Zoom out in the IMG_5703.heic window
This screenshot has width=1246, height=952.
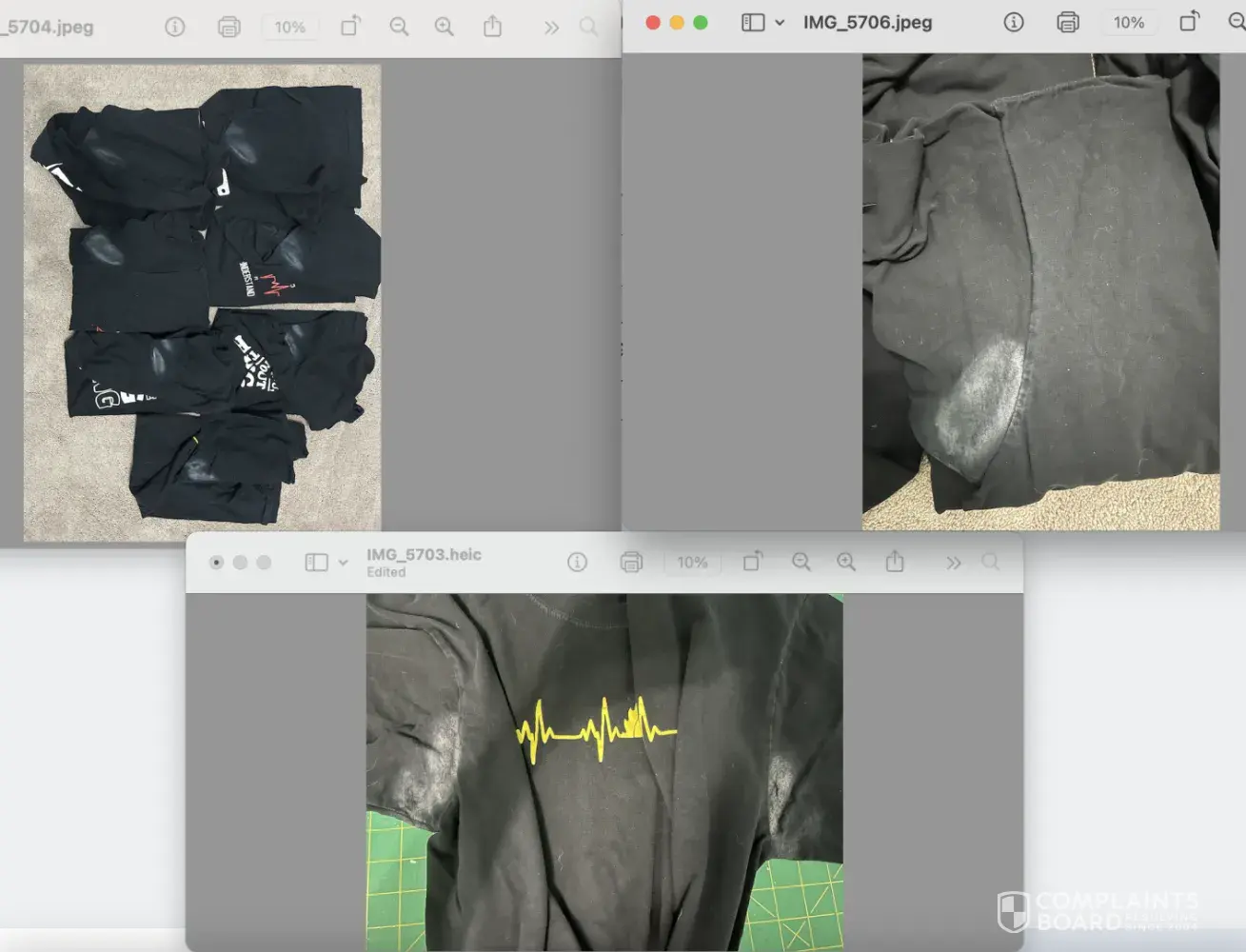(x=801, y=563)
